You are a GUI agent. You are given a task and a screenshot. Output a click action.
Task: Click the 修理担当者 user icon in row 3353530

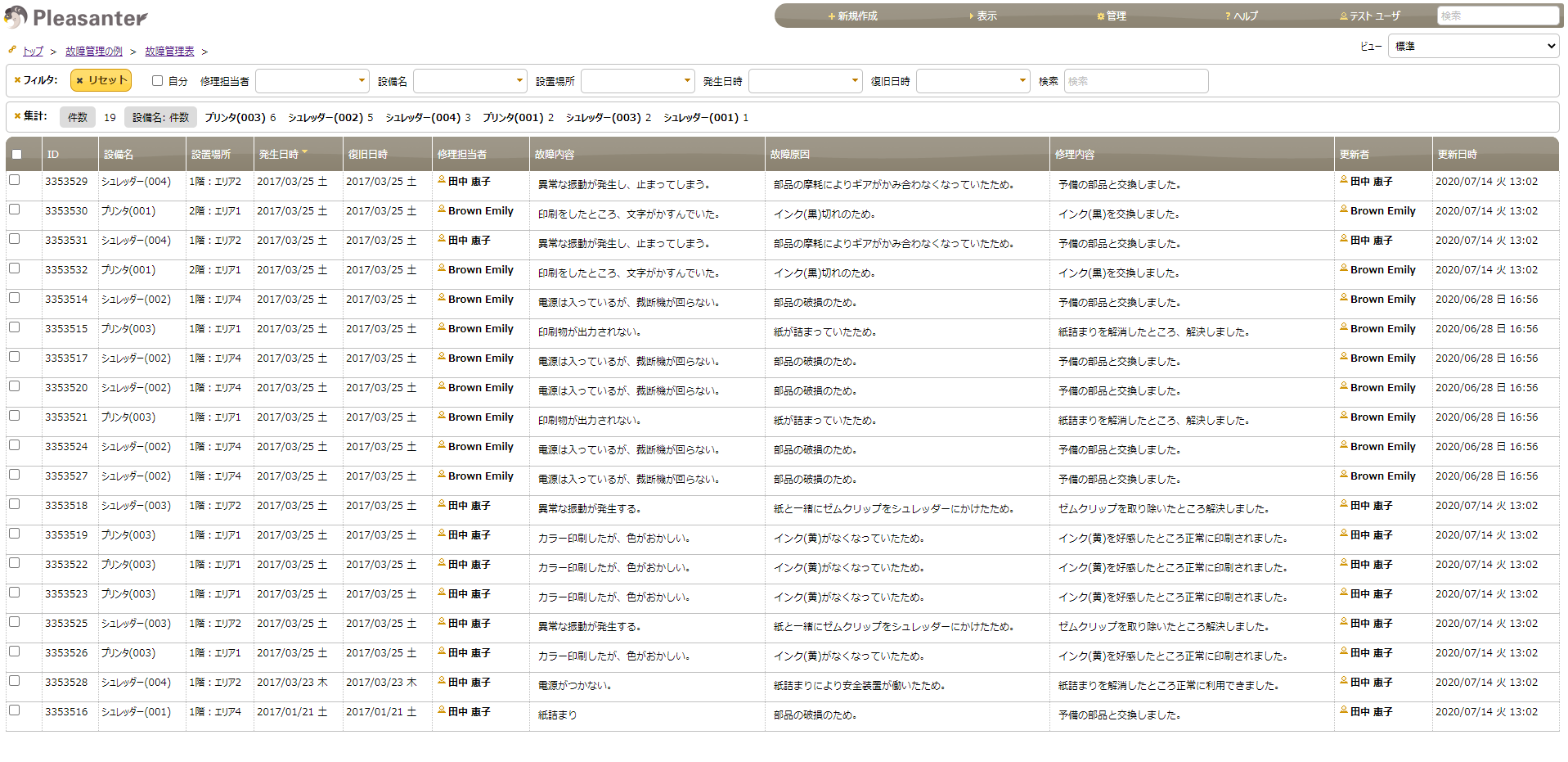[x=442, y=209]
